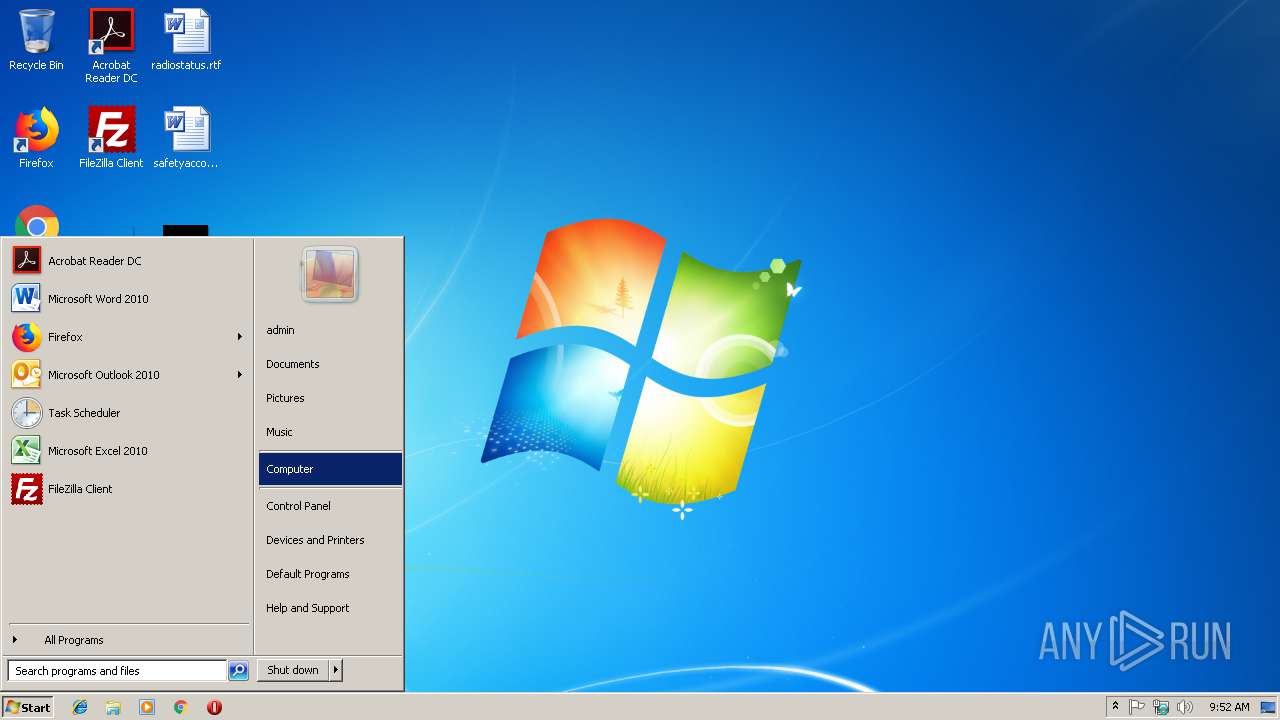Open Devices and Printers
The width and height of the screenshot is (1280, 720).
(330, 540)
